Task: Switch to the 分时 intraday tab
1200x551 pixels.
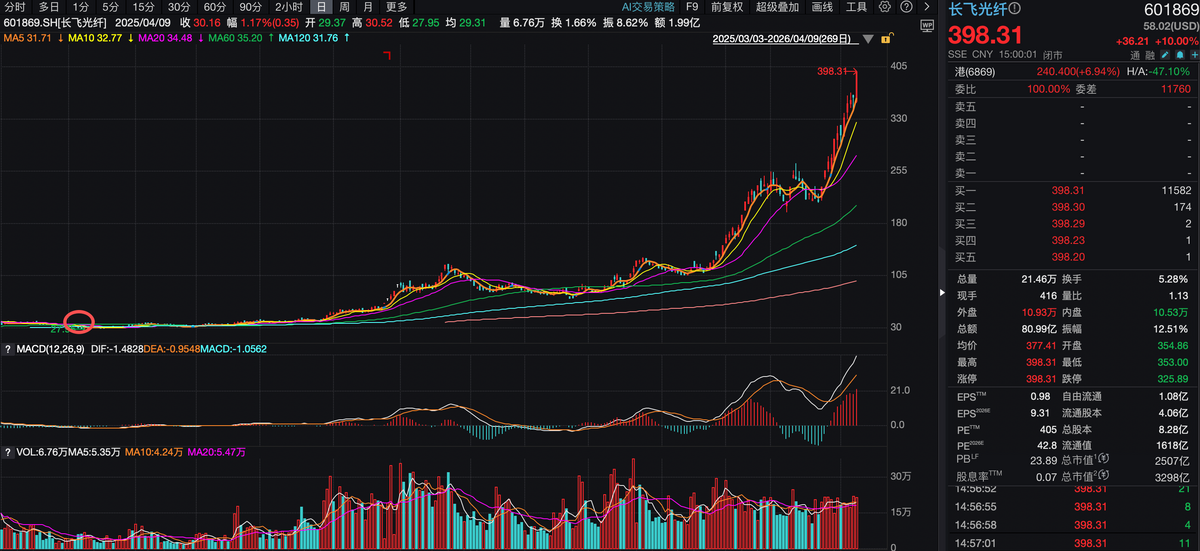Action: [x=15, y=7]
